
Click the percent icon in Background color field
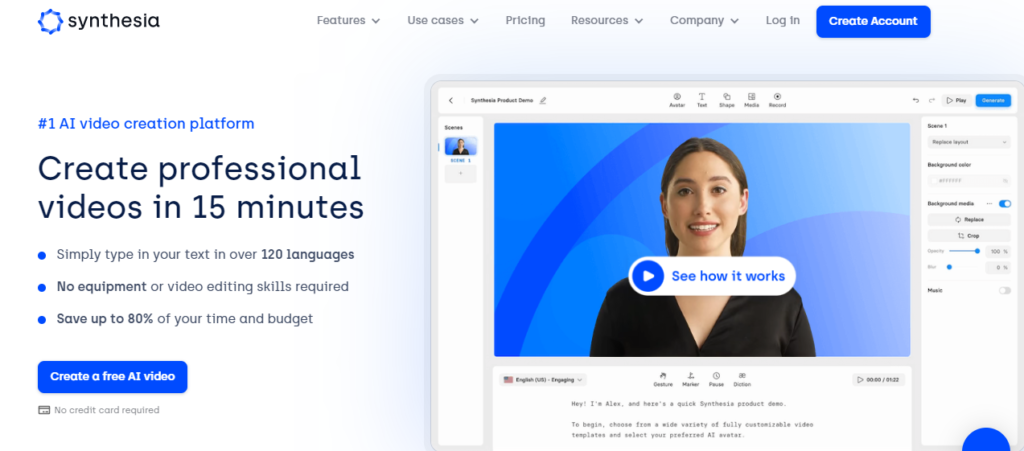coord(1005,181)
